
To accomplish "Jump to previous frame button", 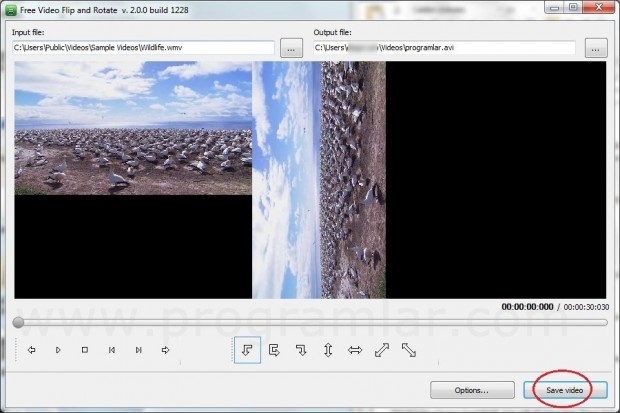I will point(112,350).
